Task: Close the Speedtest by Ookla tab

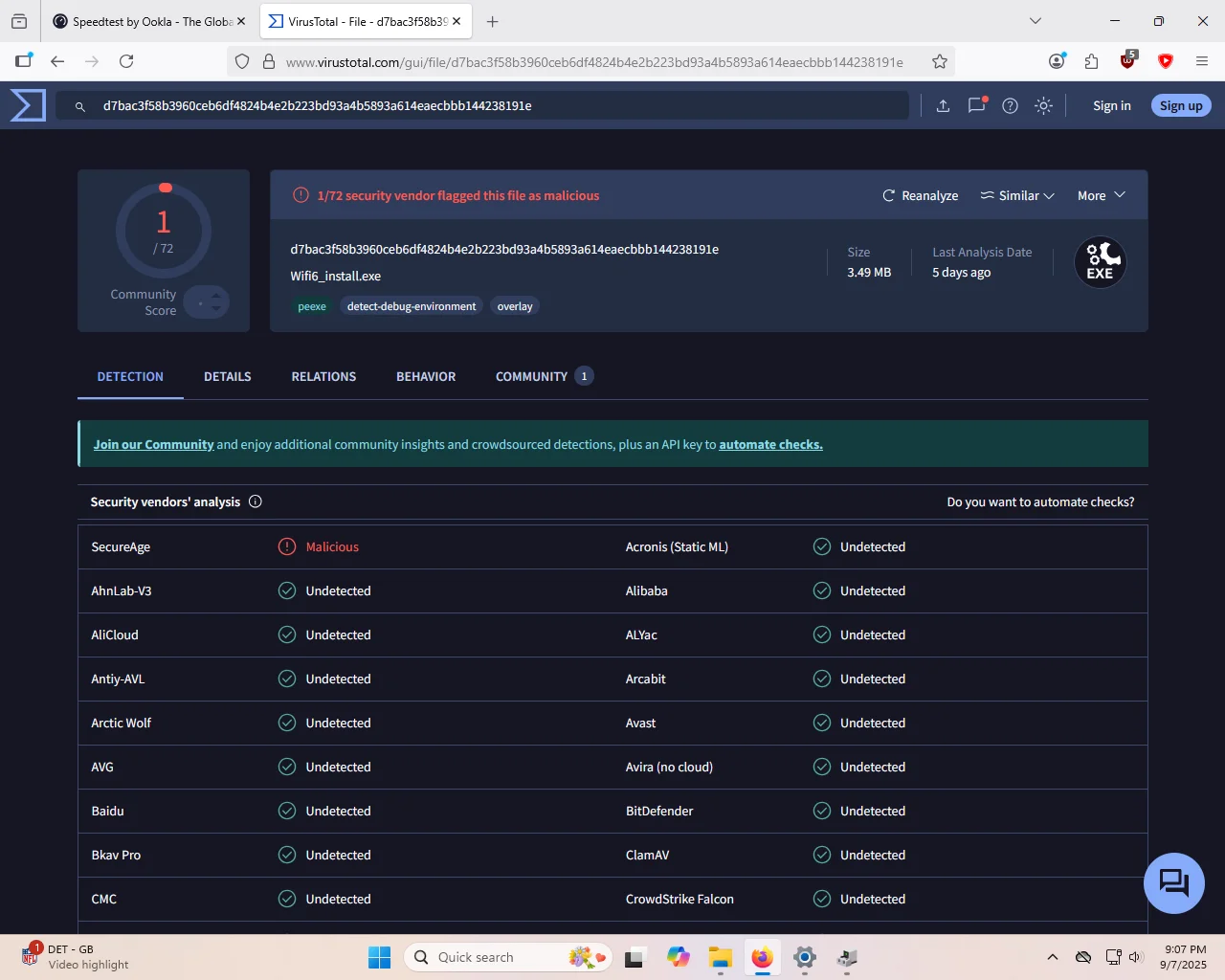Action: (241, 21)
